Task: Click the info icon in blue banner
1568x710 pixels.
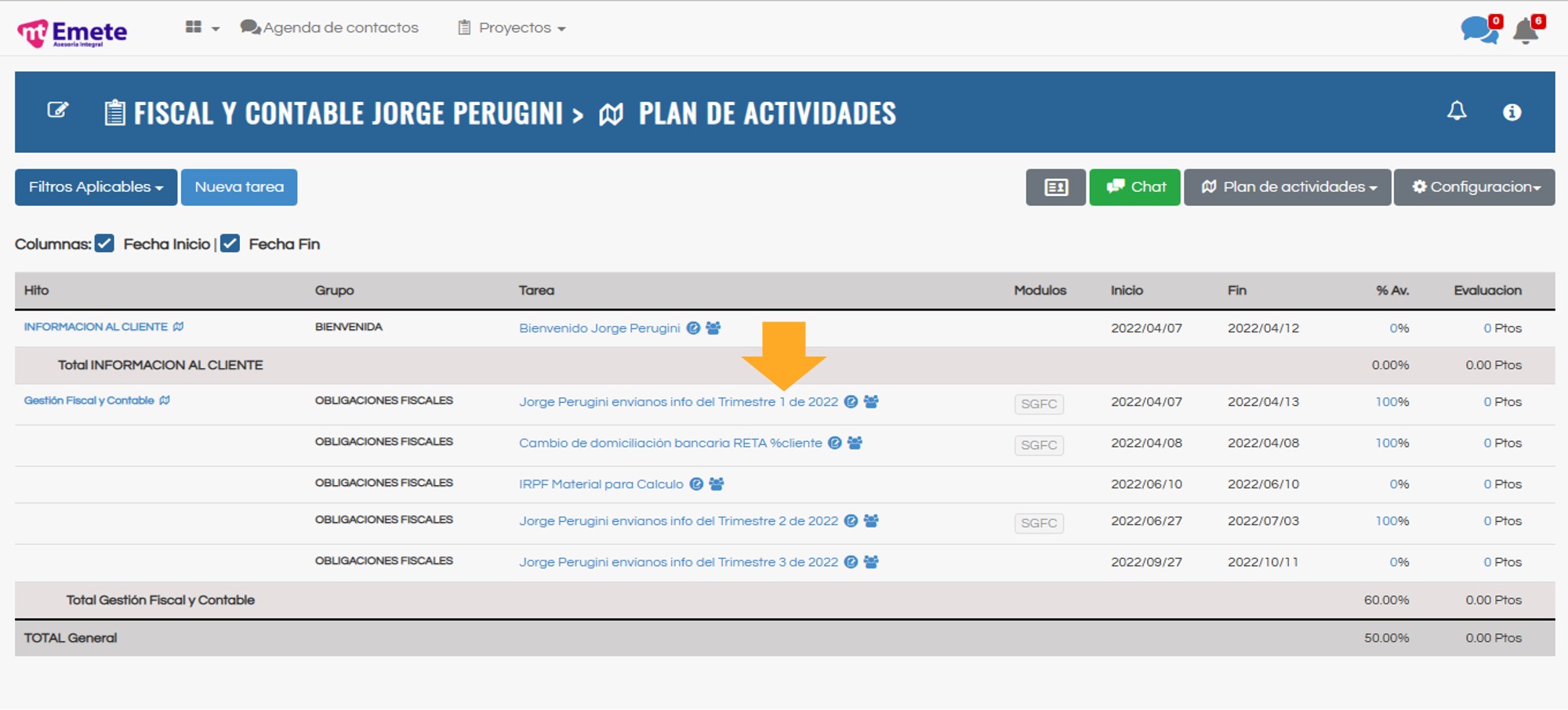Action: [1512, 112]
